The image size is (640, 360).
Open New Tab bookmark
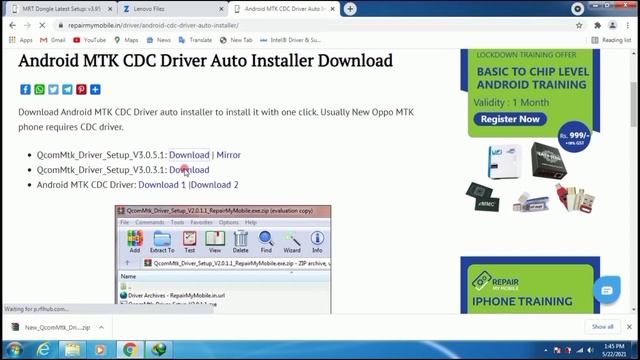point(236,40)
